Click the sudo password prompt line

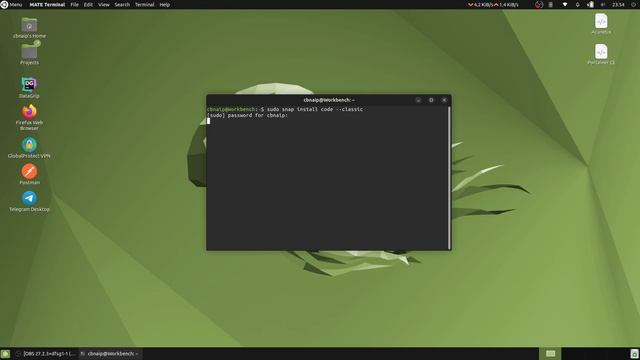pos(247,116)
